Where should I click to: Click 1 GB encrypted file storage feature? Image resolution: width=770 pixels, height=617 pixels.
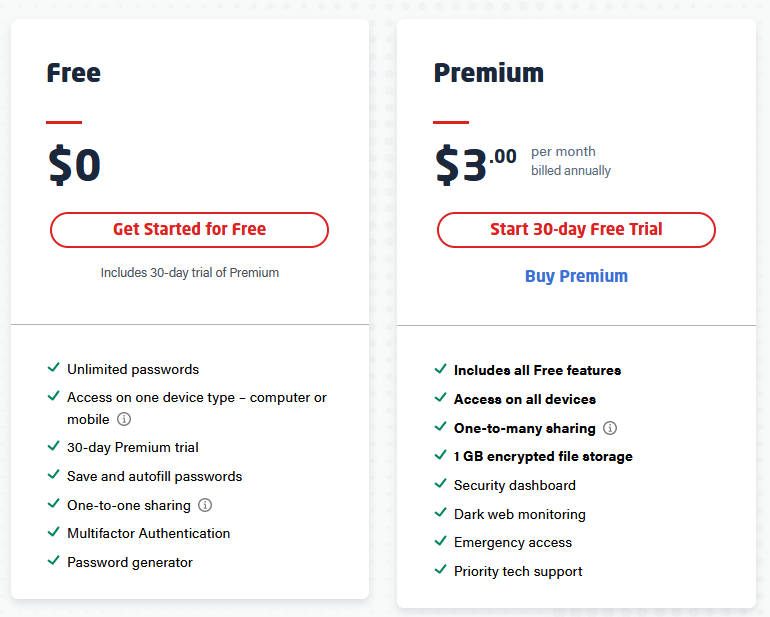click(x=543, y=456)
